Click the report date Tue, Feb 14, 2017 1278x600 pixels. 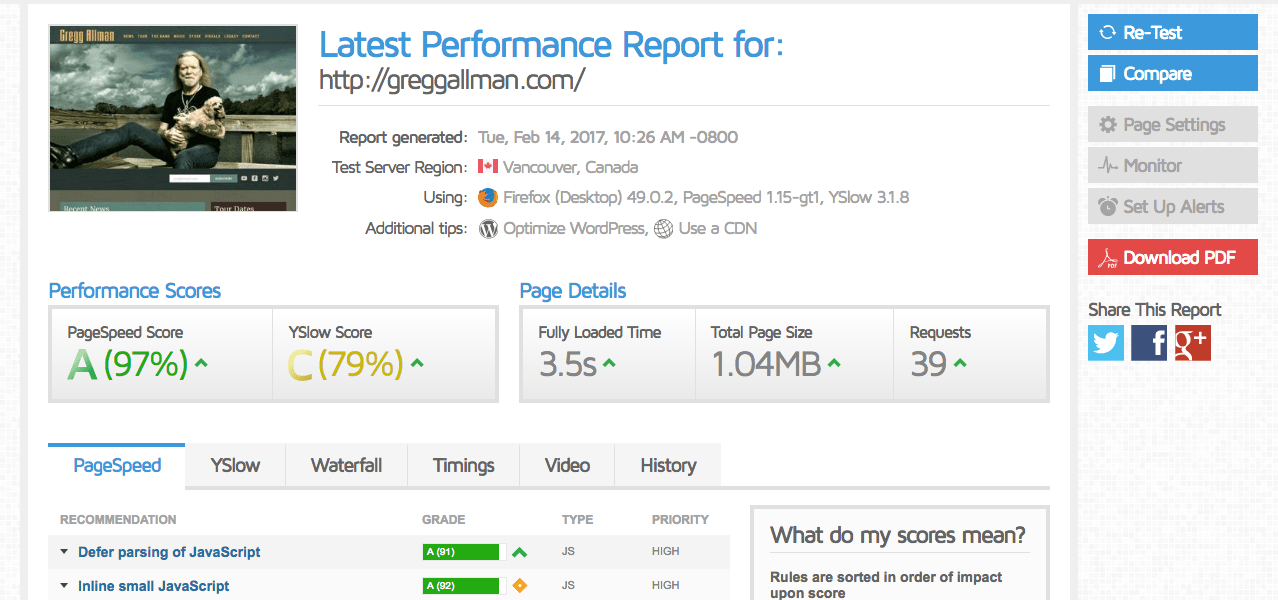tap(608, 137)
